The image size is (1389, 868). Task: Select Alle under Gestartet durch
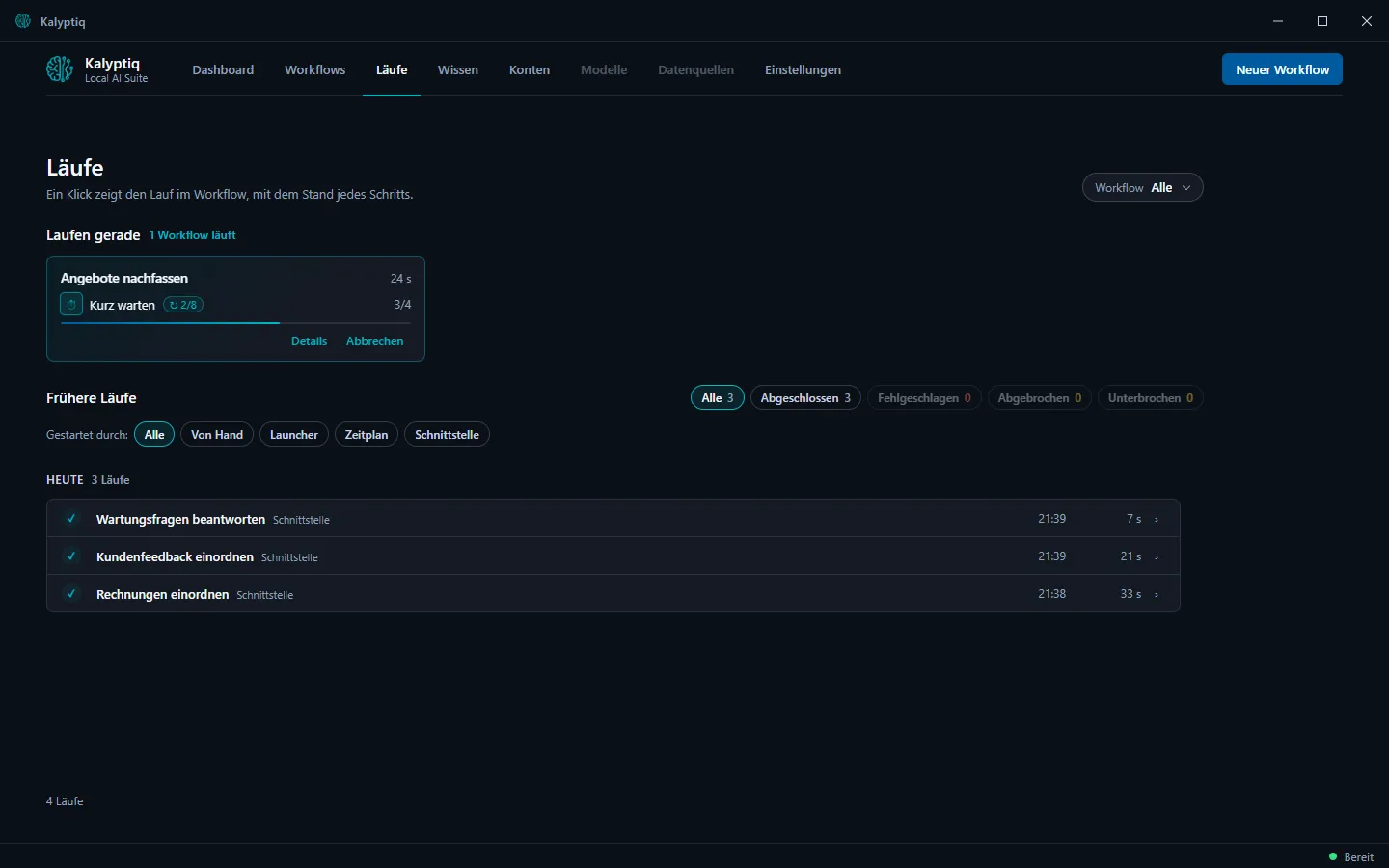pyautogui.click(x=154, y=435)
